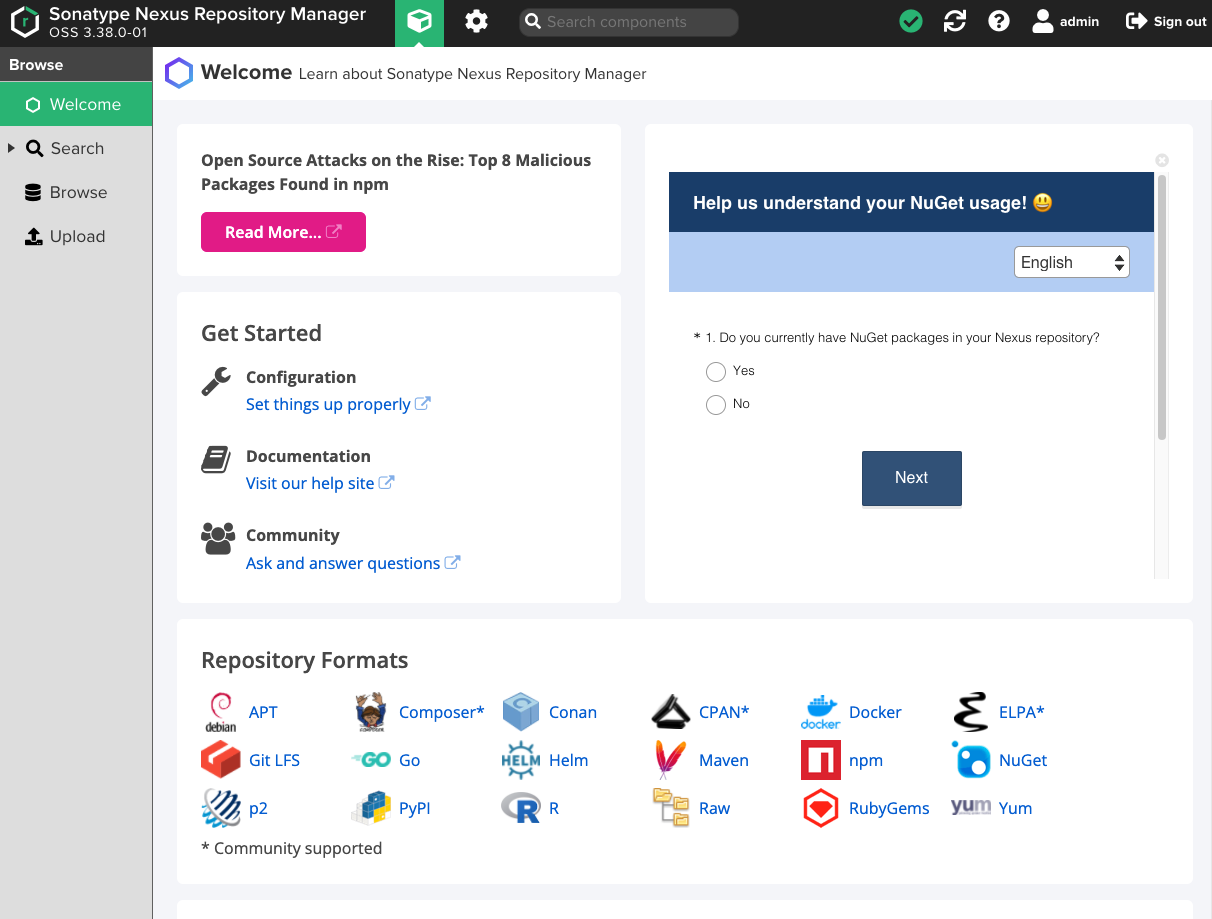Click the Configuration wrench icon
The image size is (1212, 919).
(x=216, y=381)
